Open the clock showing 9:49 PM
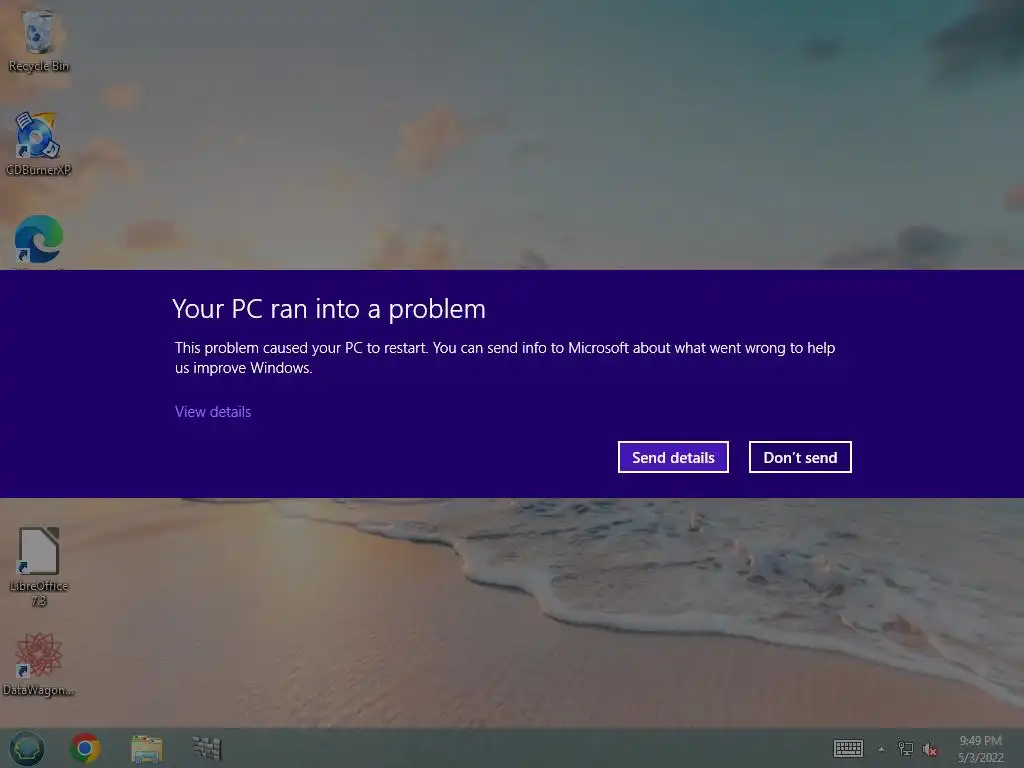Image resolution: width=1024 pixels, height=768 pixels. (x=980, y=749)
